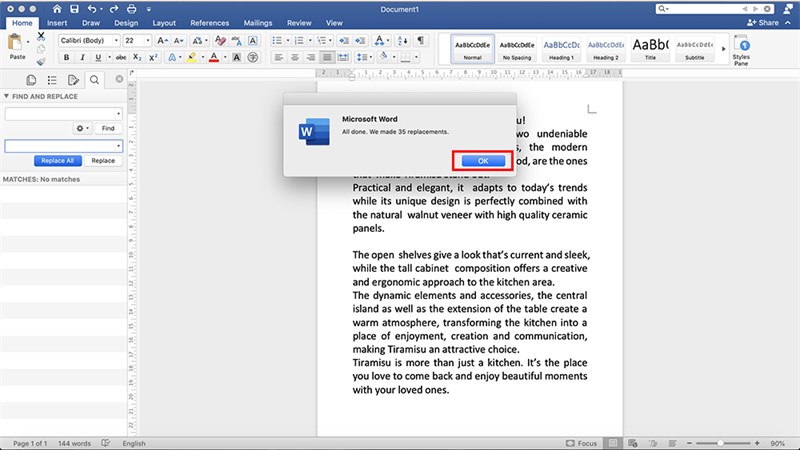Click the Superscript icon

click(153, 58)
